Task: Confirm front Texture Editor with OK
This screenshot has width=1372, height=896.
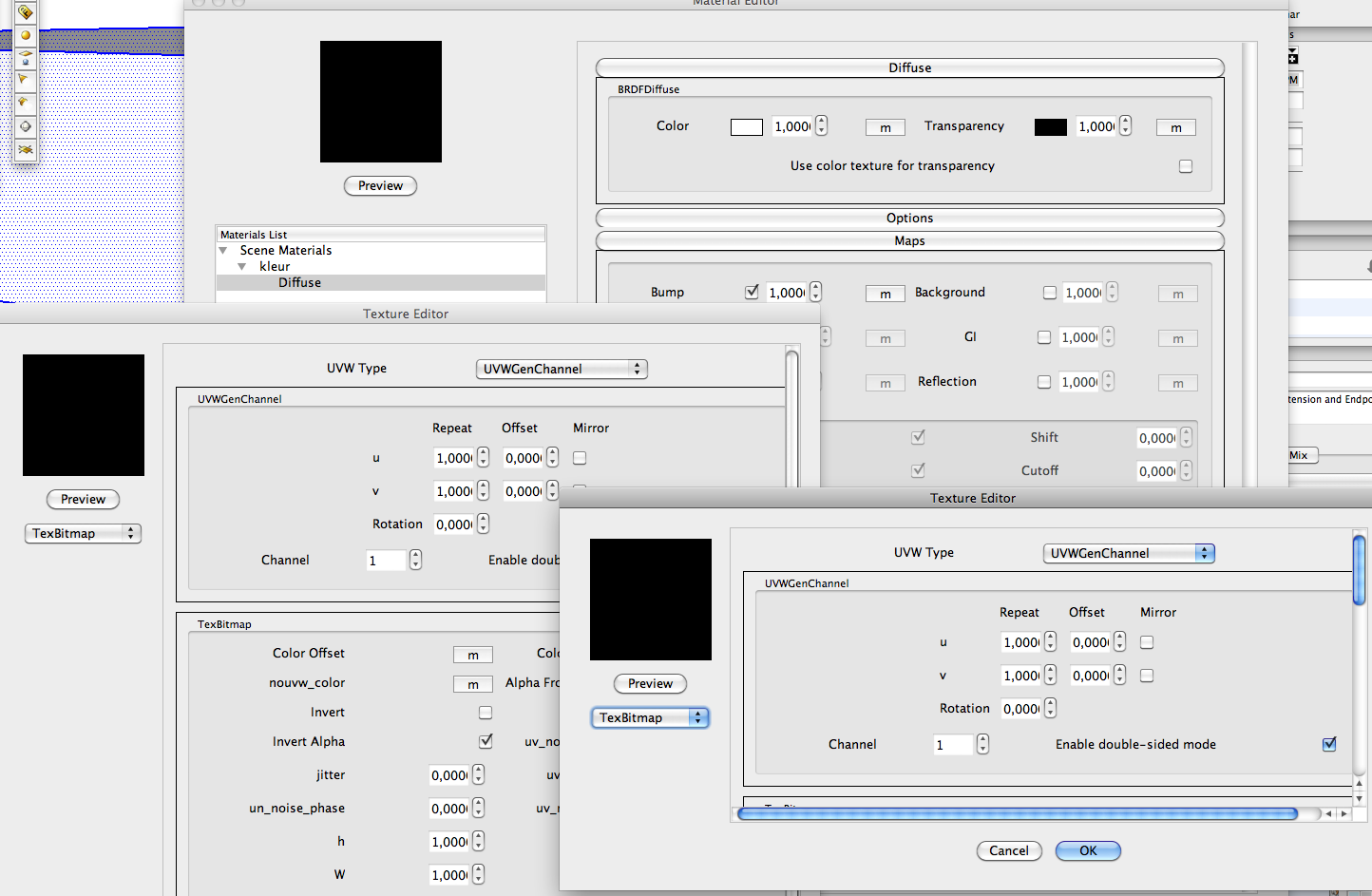Action: point(1088,850)
